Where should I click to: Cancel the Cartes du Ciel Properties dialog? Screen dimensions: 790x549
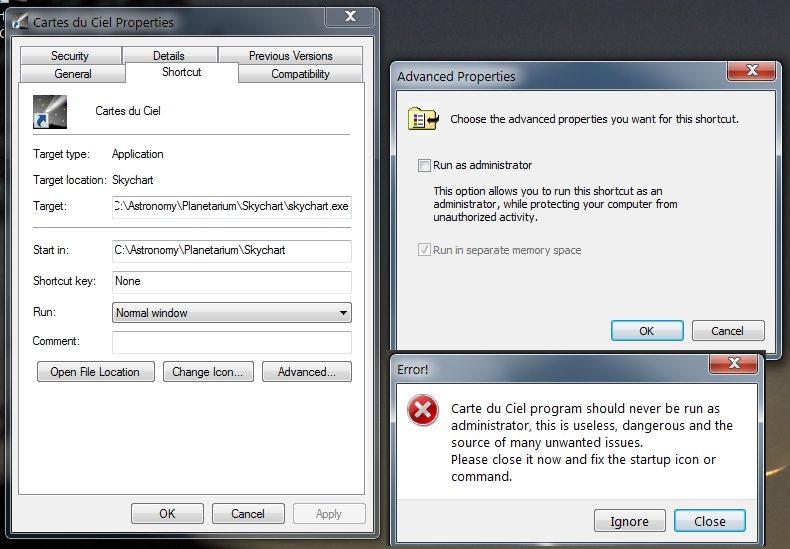pyautogui.click(x=248, y=514)
